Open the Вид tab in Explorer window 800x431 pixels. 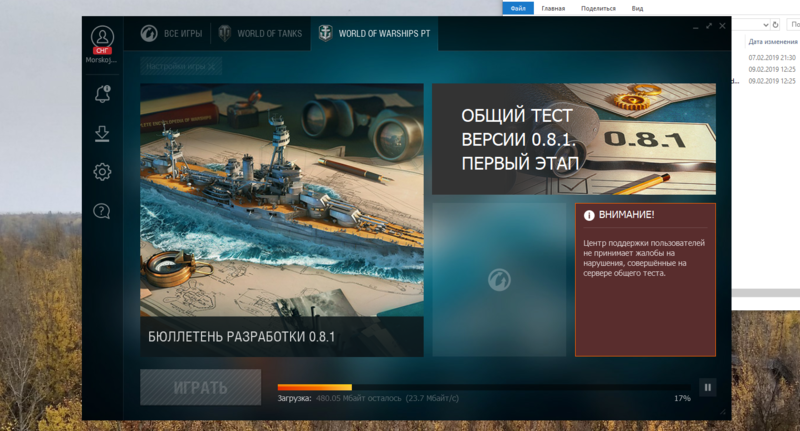pos(637,8)
